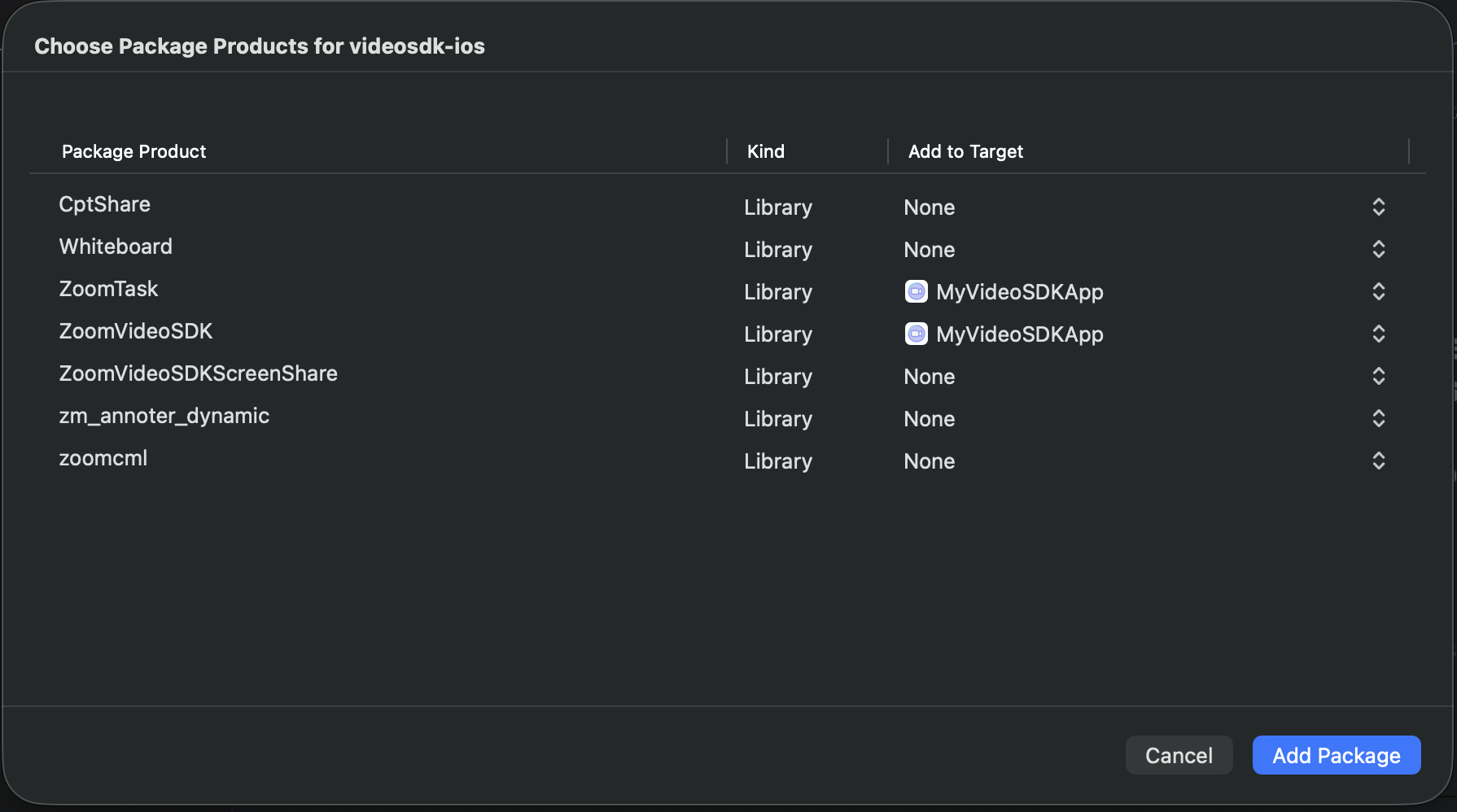Click Library kind in zoomcml row
The width and height of the screenshot is (1457, 812).
click(x=778, y=461)
